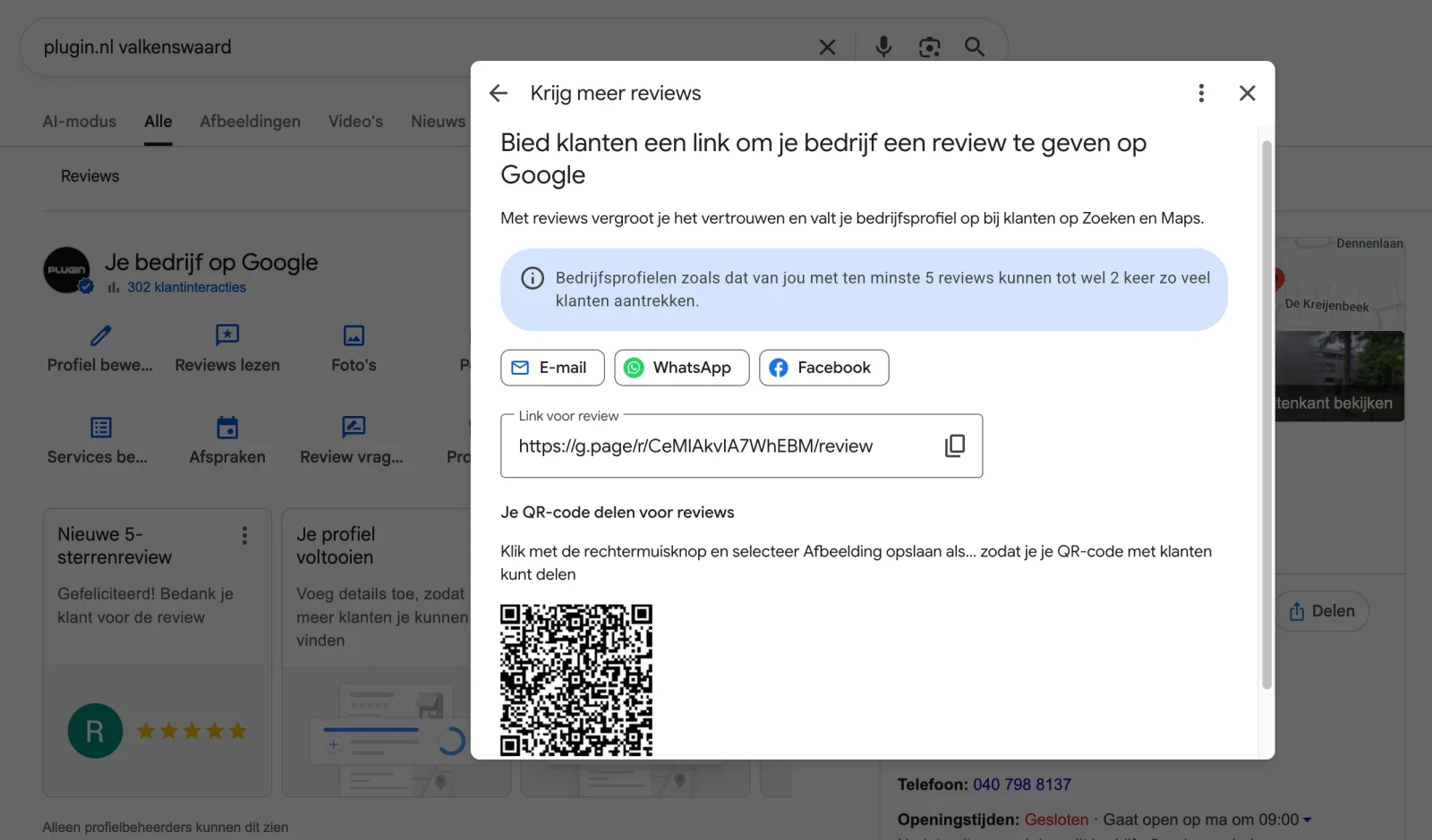This screenshot has width=1432, height=840.
Task: Open the Review vragen icon
Action: (x=354, y=427)
